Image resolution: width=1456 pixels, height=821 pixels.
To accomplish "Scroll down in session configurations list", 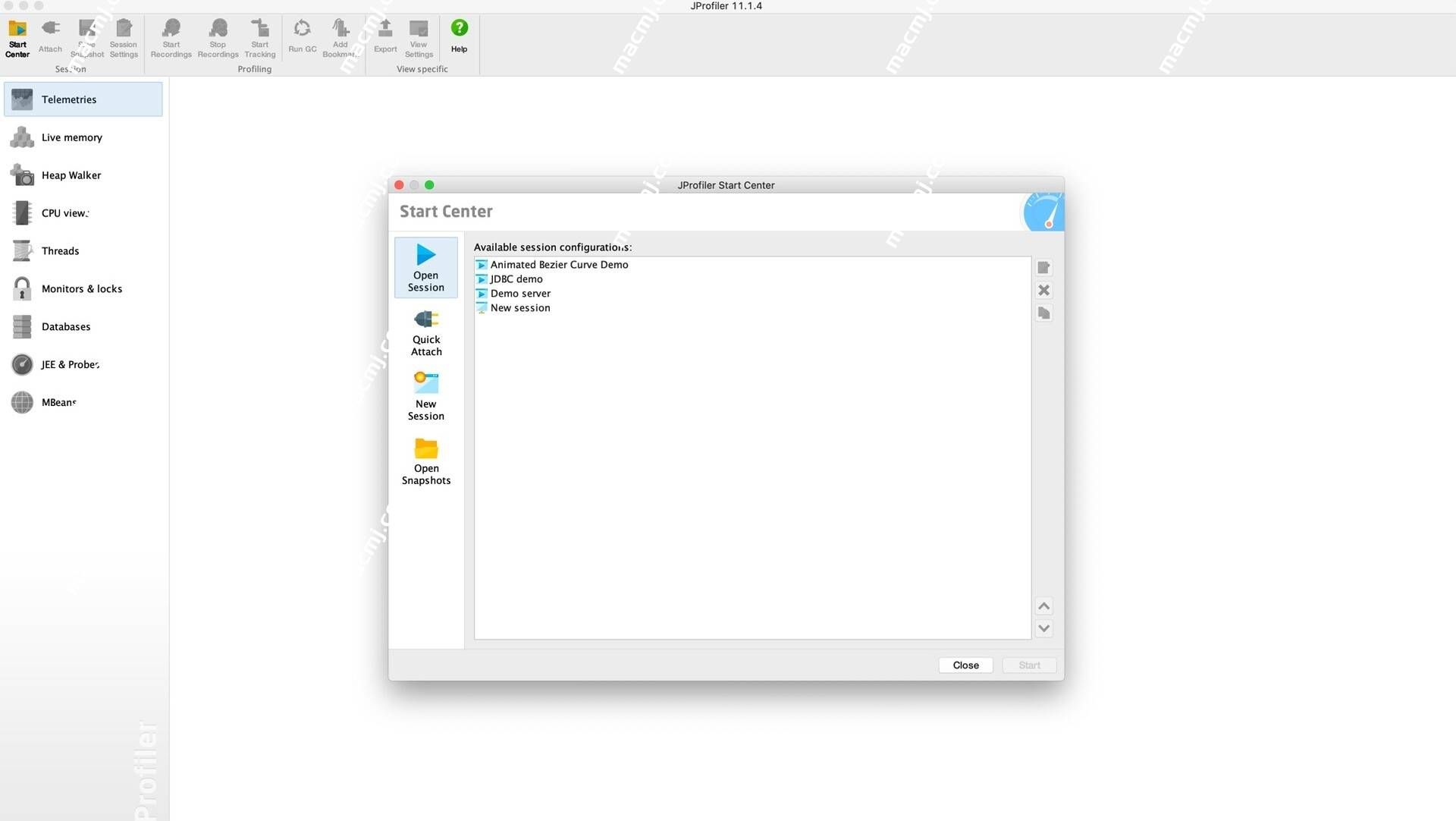I will [x=1044, y=628].
